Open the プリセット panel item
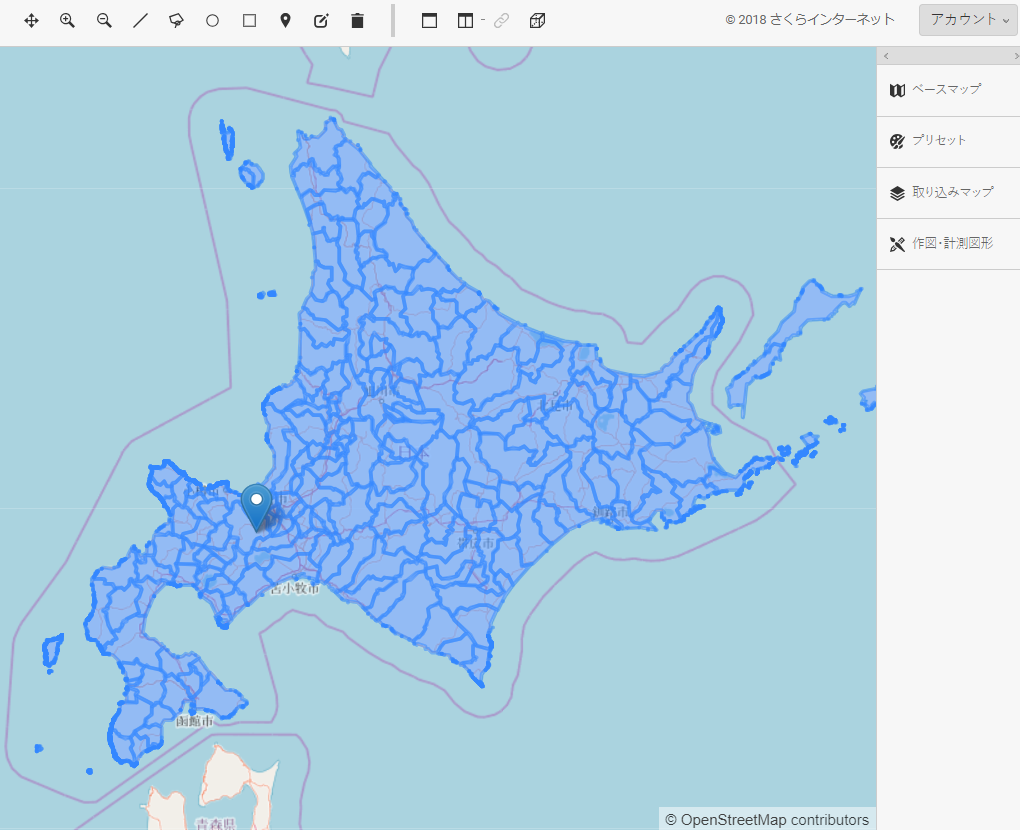The height and width of the screenshot is (830, 1020). (948, 142)
